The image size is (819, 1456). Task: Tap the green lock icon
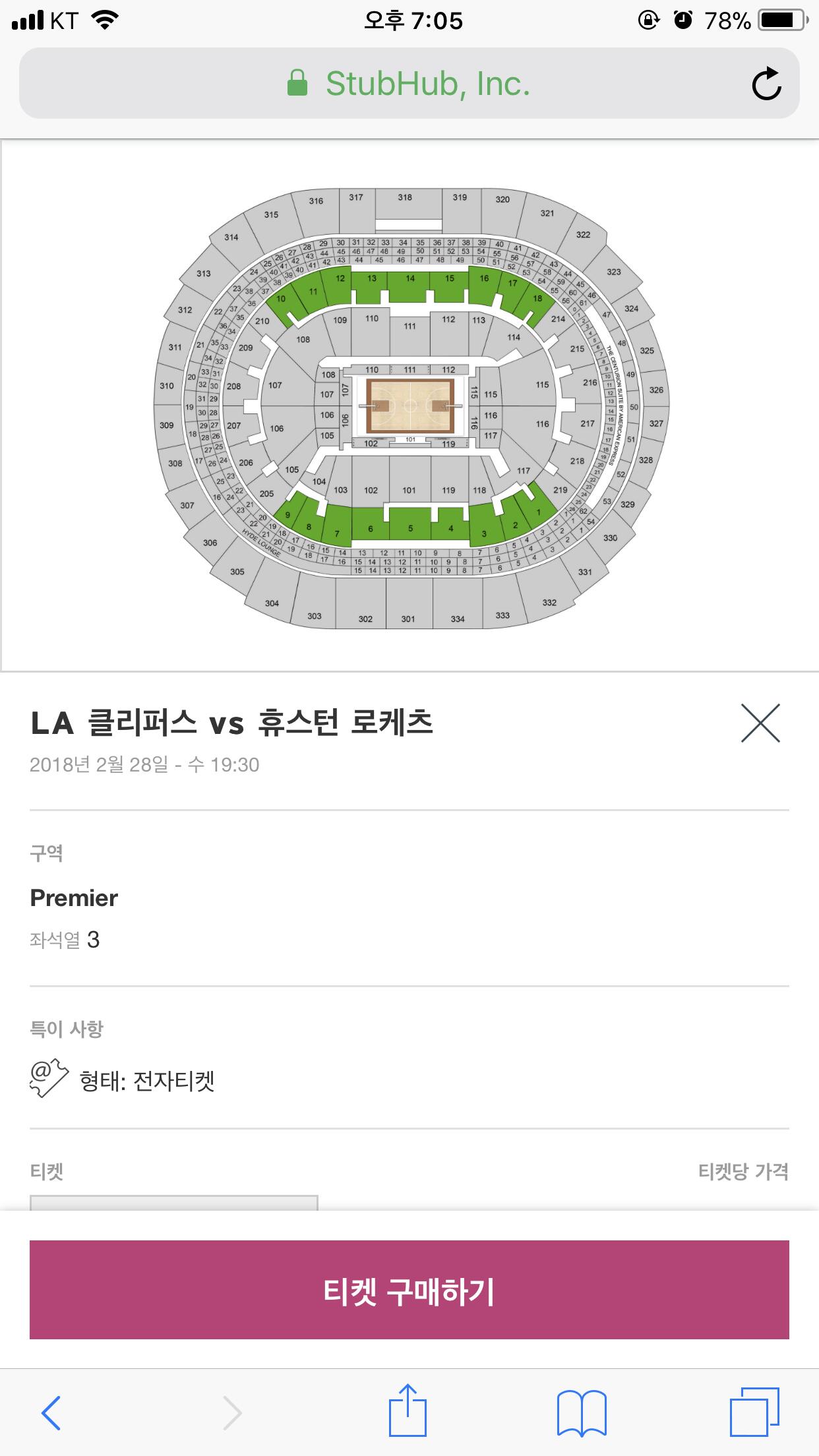297,84
